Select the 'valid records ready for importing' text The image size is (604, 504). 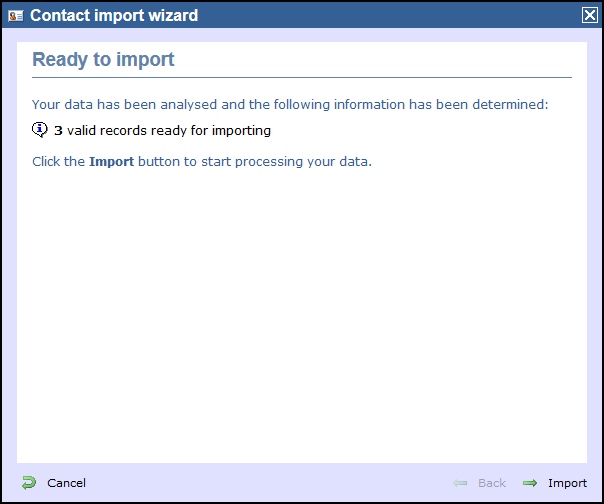tap(169, 131)
